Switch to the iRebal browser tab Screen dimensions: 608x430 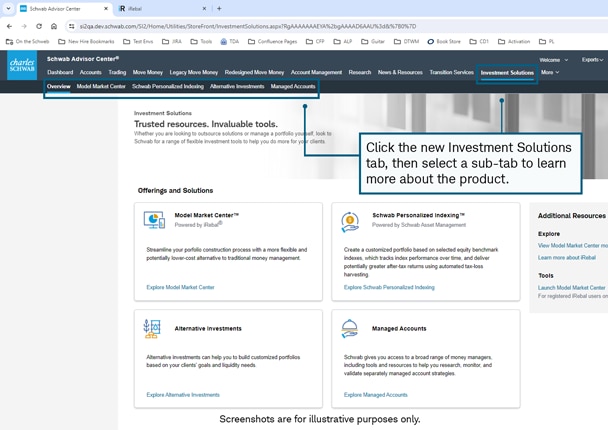161,9
